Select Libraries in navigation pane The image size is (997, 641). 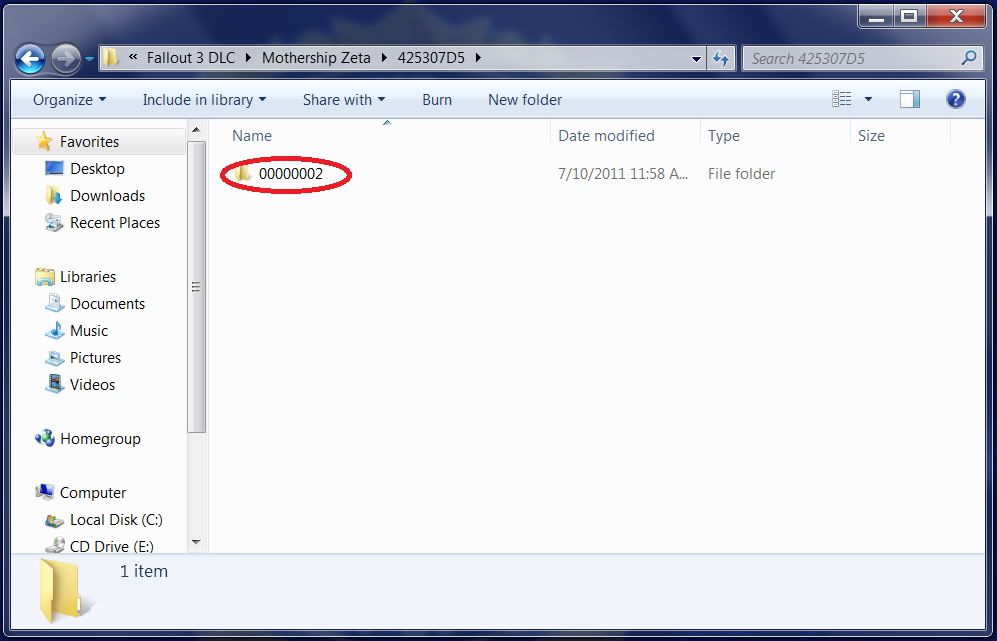[88, 277]
